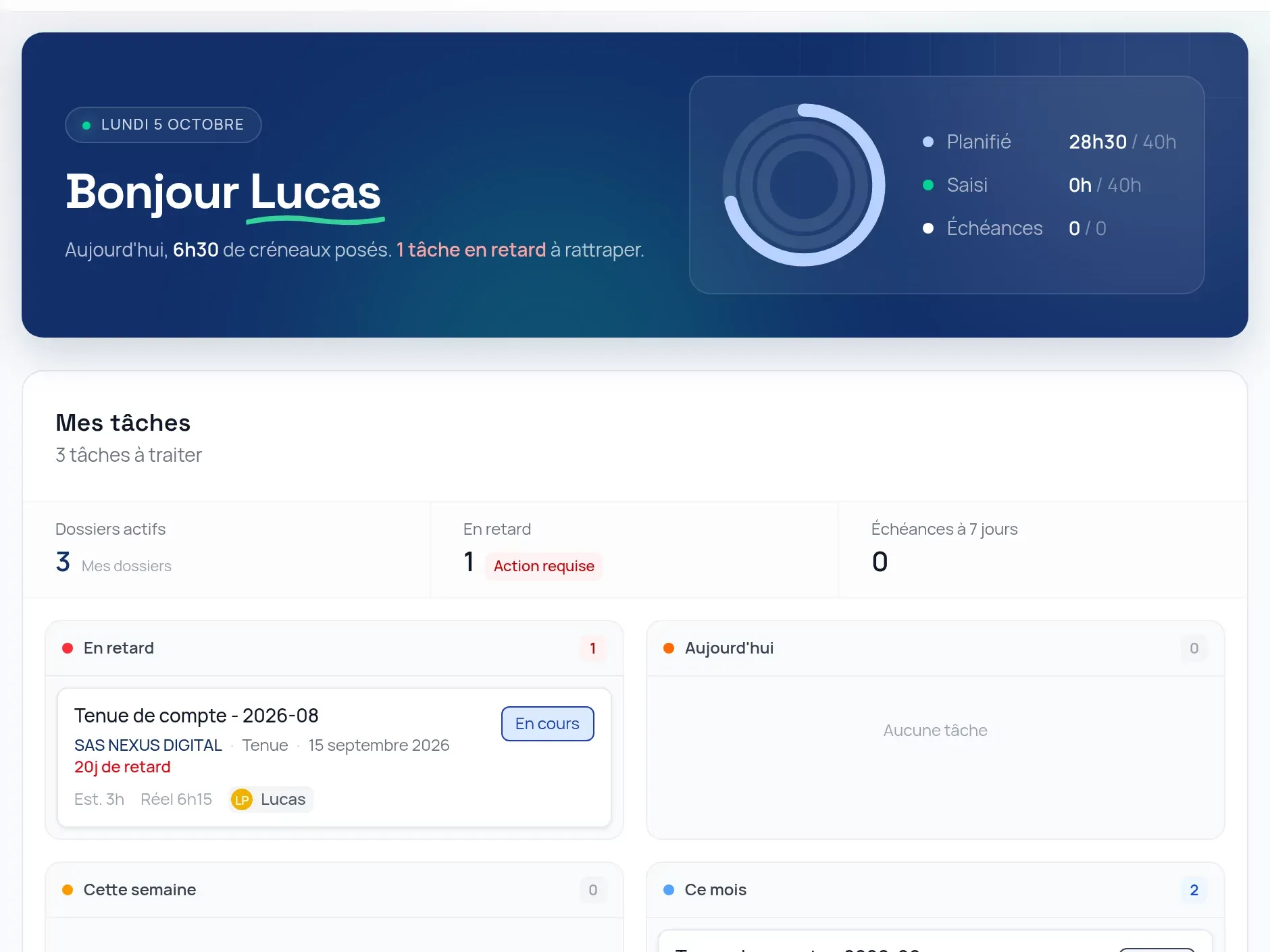Click the red dot beside En retard
The image size is (1270, 952).
[x=68, y=648]
